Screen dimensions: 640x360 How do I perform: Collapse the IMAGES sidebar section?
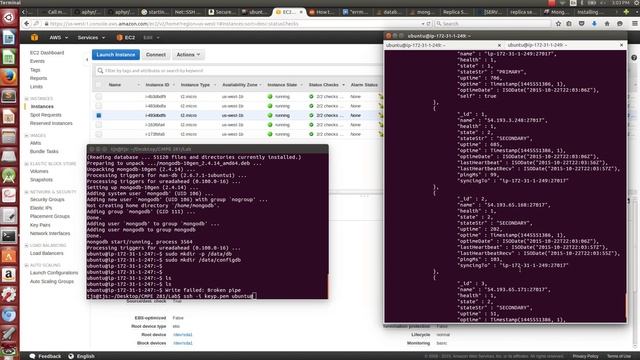(27, 136)
